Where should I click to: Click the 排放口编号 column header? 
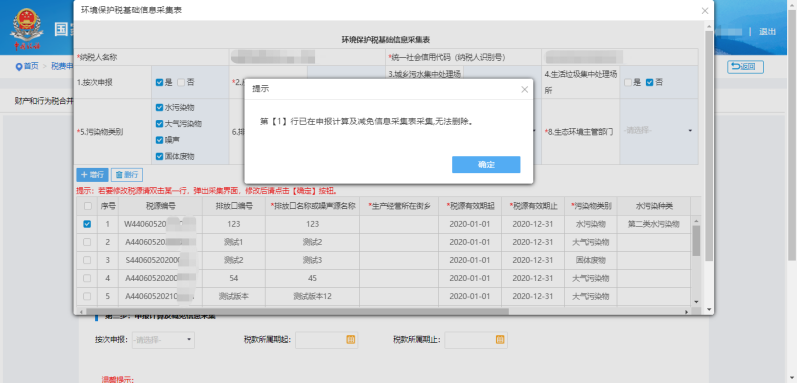tap(234, 206)
